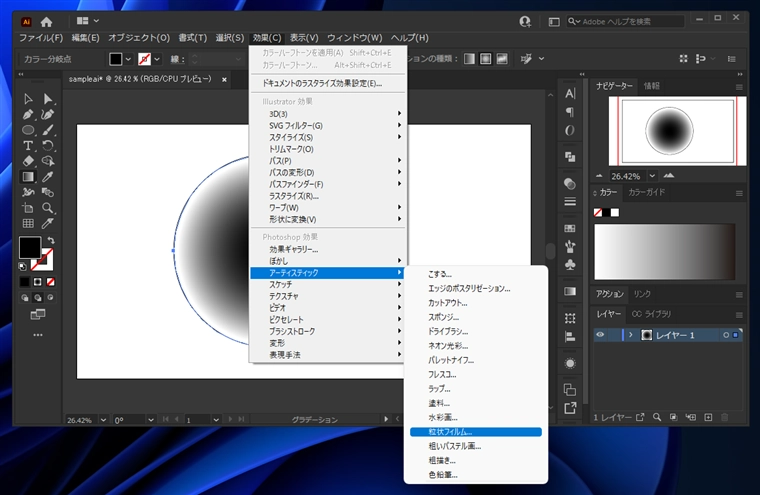This screenshot has width=760, height=495.
Task: Switch to the カラーガイド tab
Action: click(647, 192)
